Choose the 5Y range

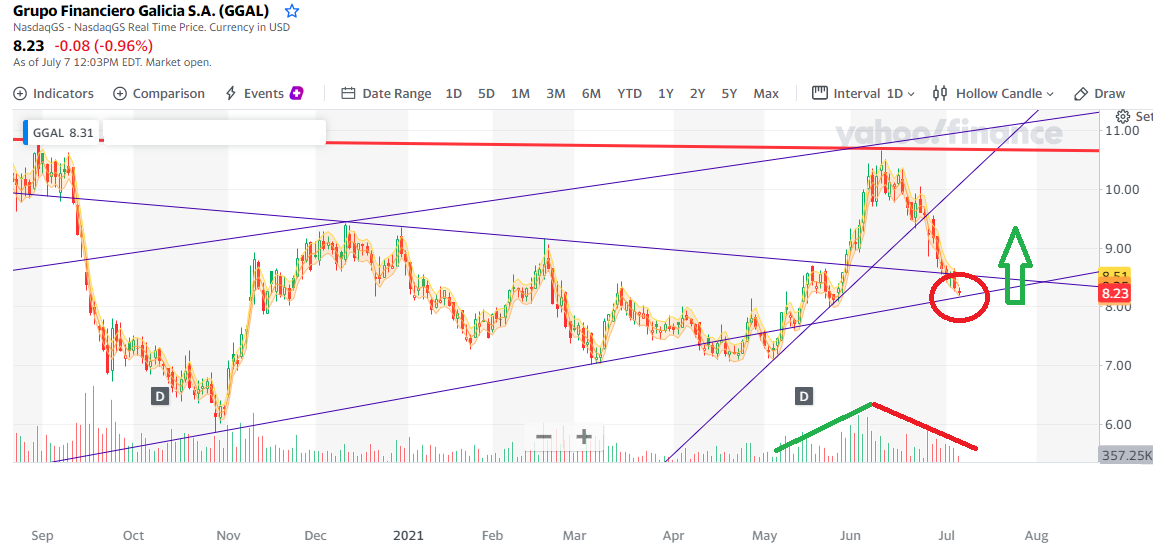729,93
